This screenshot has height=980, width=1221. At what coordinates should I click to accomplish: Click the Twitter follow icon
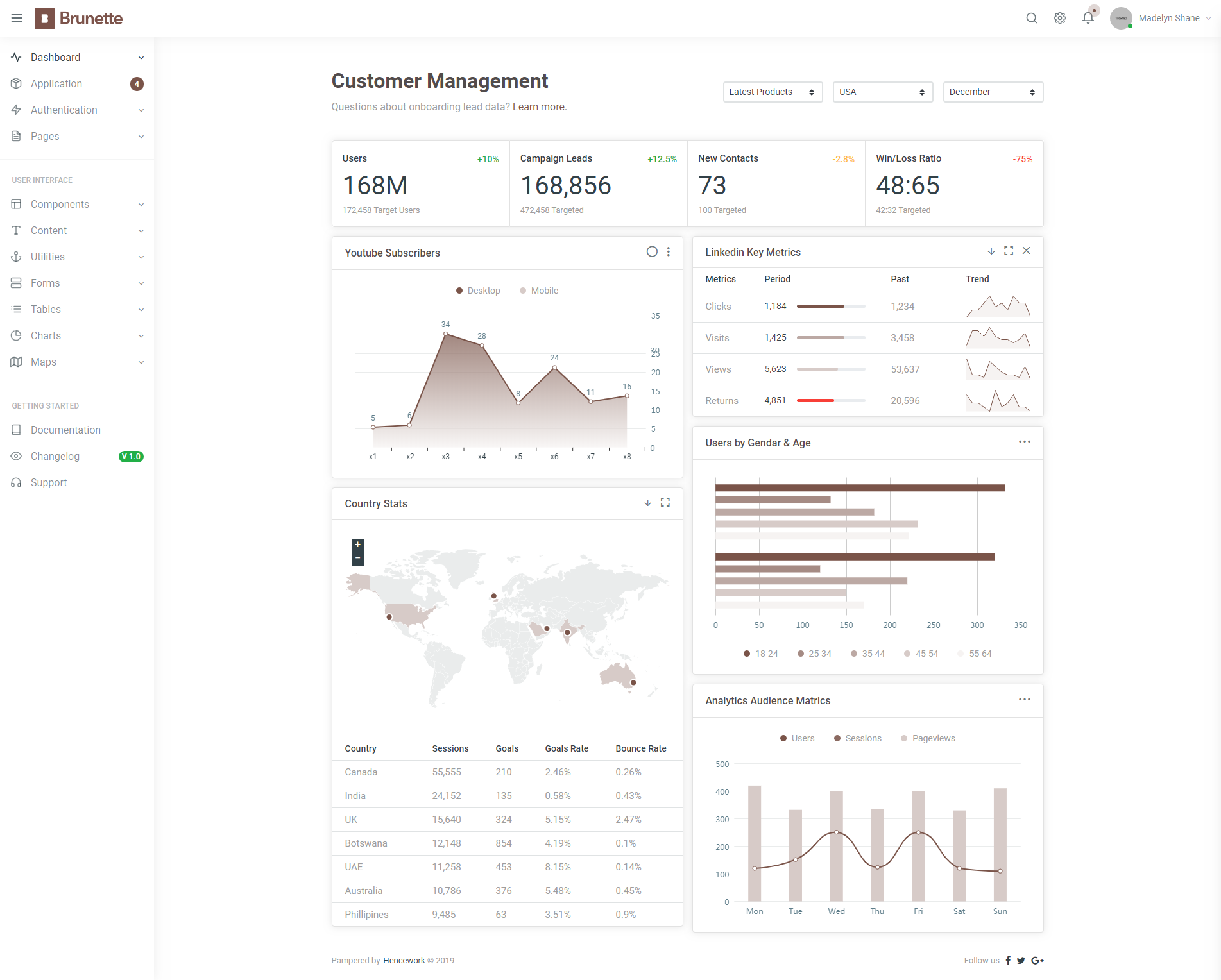click(1021, 960)
